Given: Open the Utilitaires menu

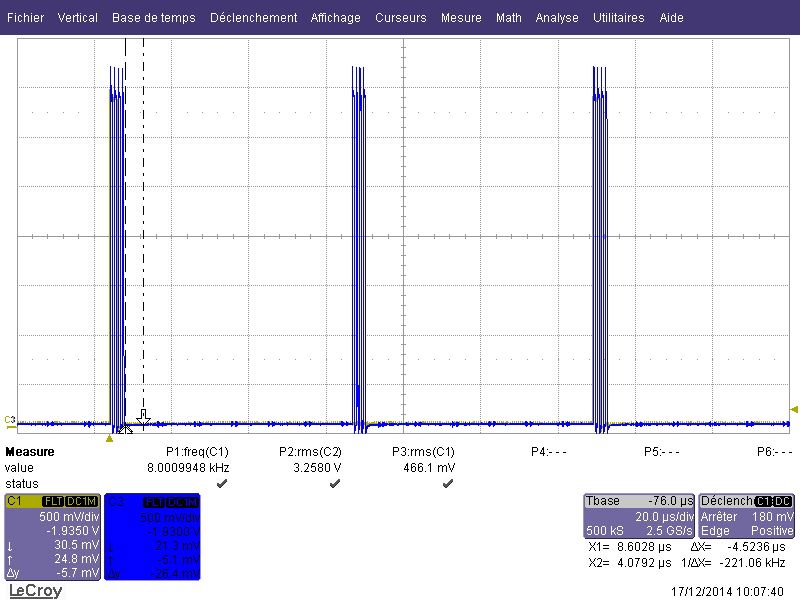Looking at the screenshot, I should pos(618,18).
